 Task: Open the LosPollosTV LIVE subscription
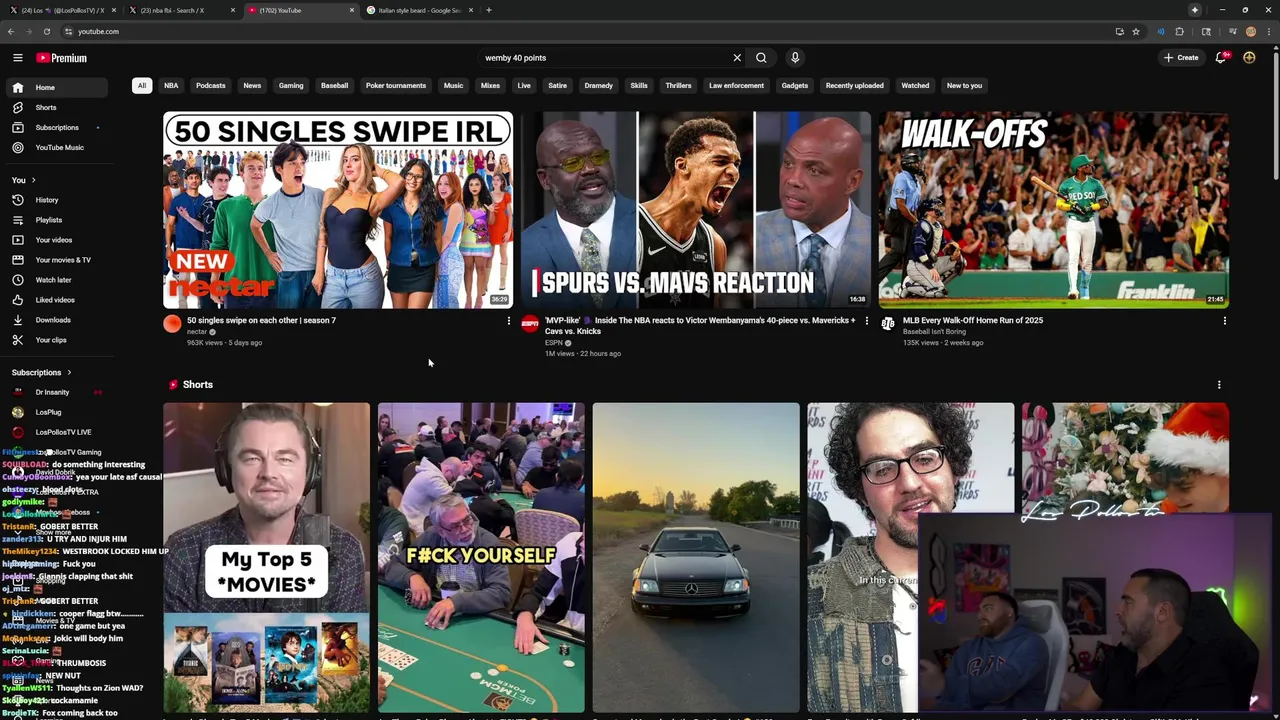point(55,432)
